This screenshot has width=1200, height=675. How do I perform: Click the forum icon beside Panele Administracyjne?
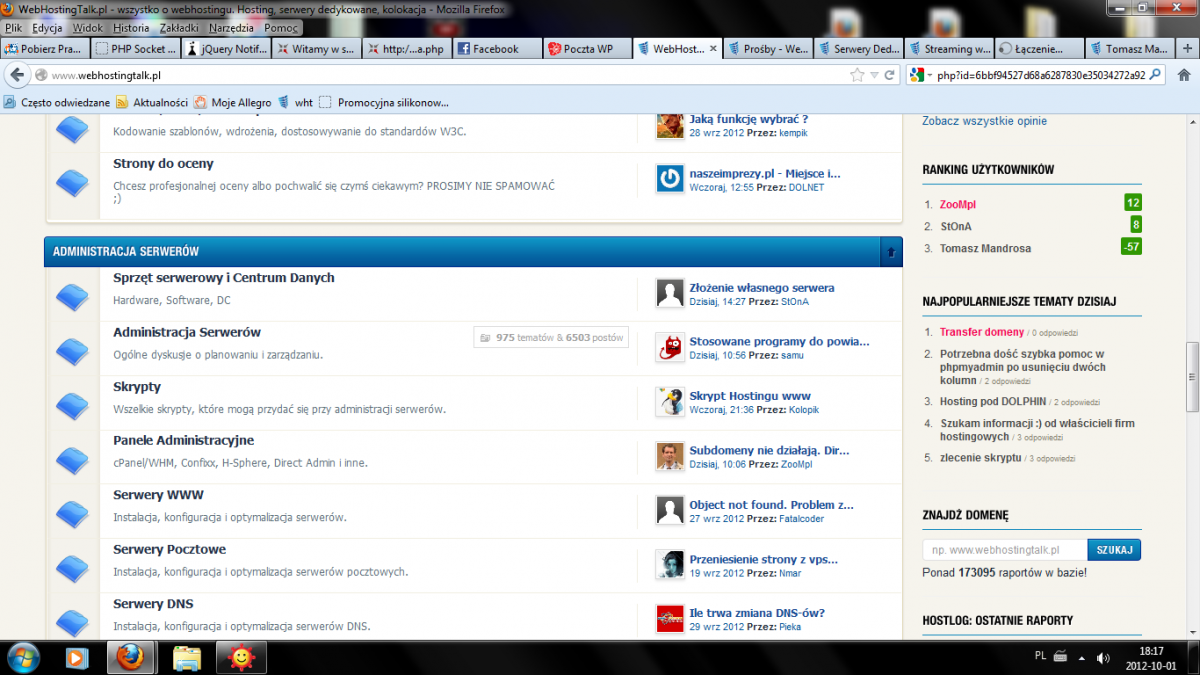point(71,459)
